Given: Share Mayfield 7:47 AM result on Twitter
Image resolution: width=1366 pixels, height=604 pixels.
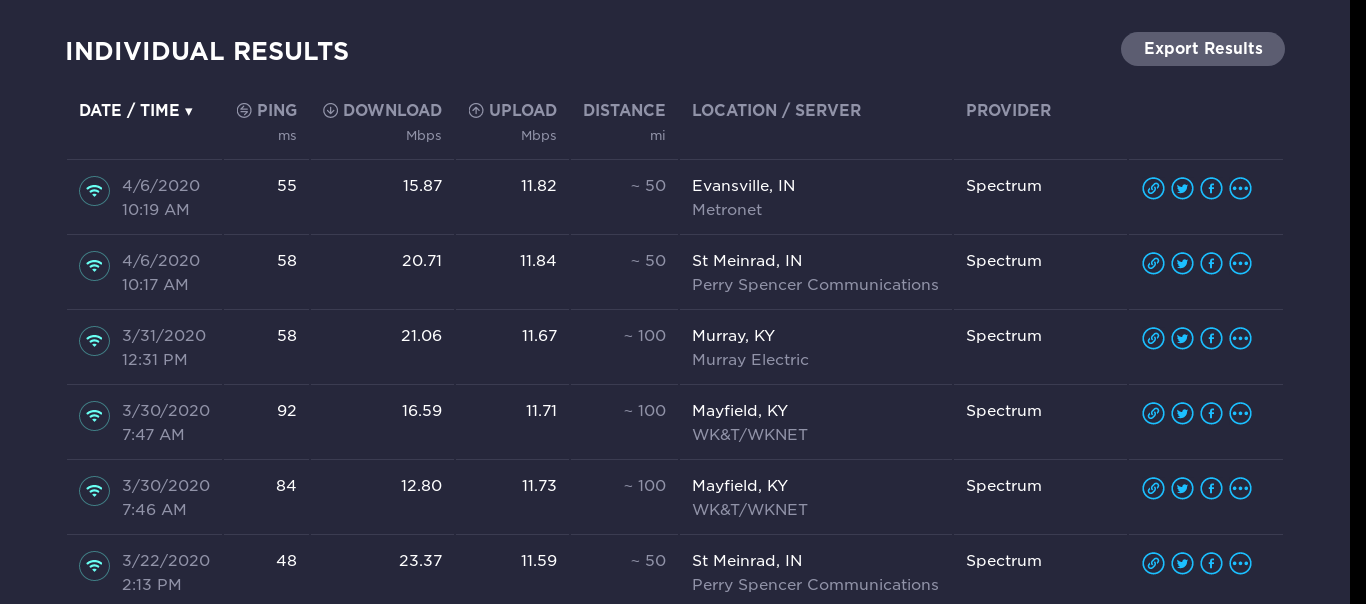Looking at the screenshot, I should 1182,413.
